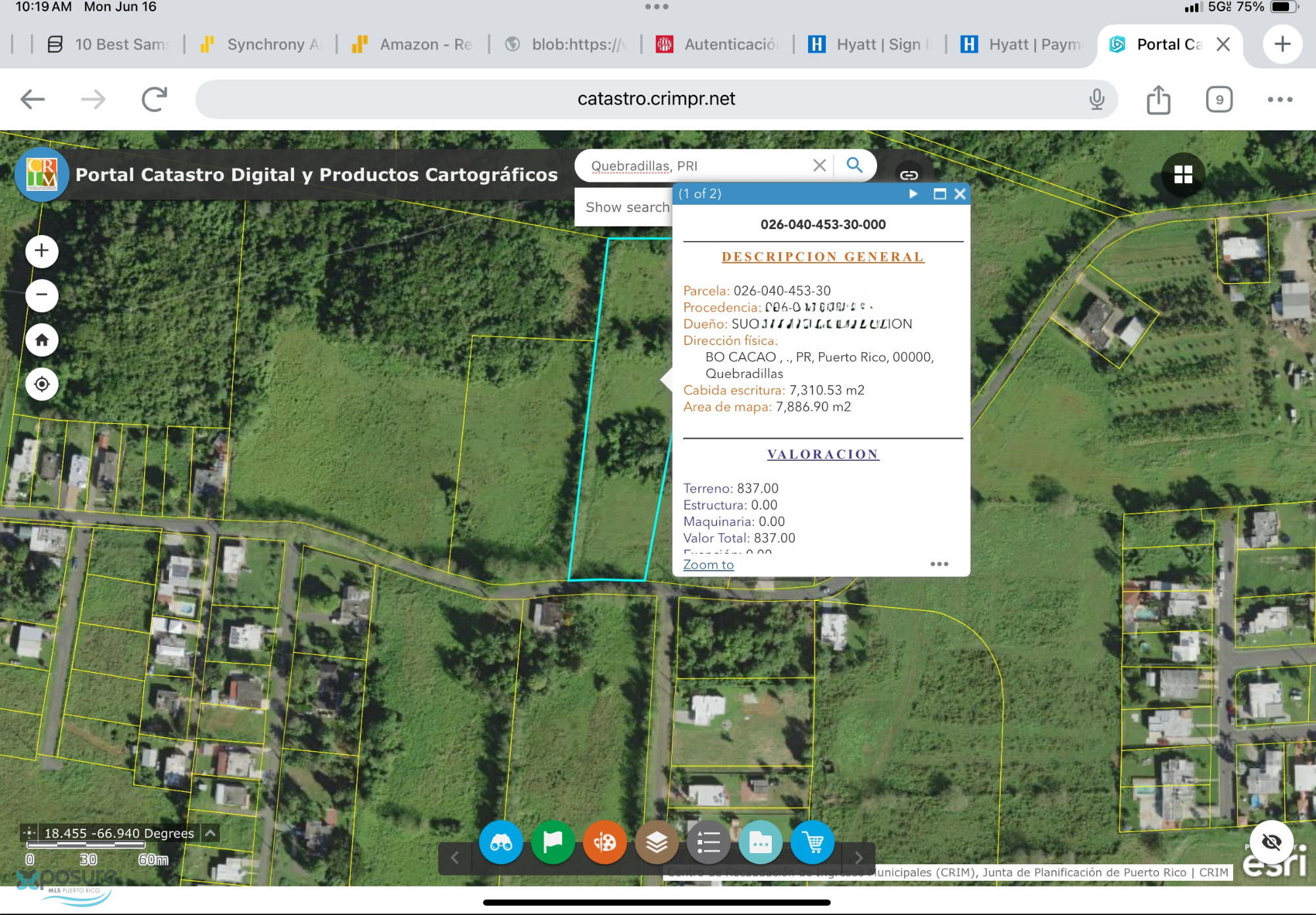Open the shopping cart widget
The height and width of the screenshot is (915, 1316).
pyautogui.click(x=813, y=842)
